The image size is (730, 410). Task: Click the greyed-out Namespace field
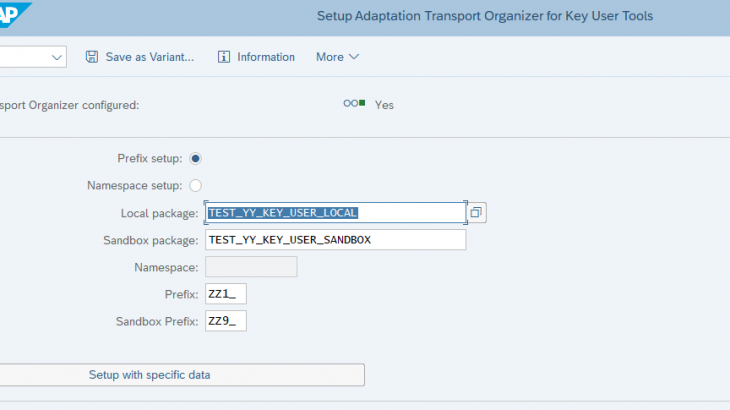point(251,267)
